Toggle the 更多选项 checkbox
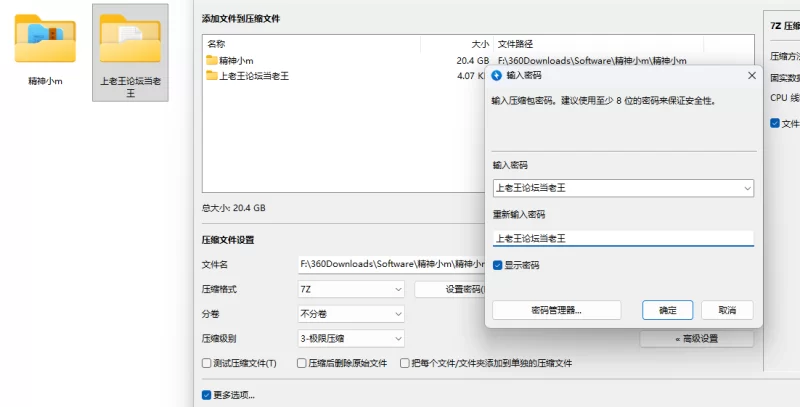Viewport: 800px width, 407px height. click(207, 395)
